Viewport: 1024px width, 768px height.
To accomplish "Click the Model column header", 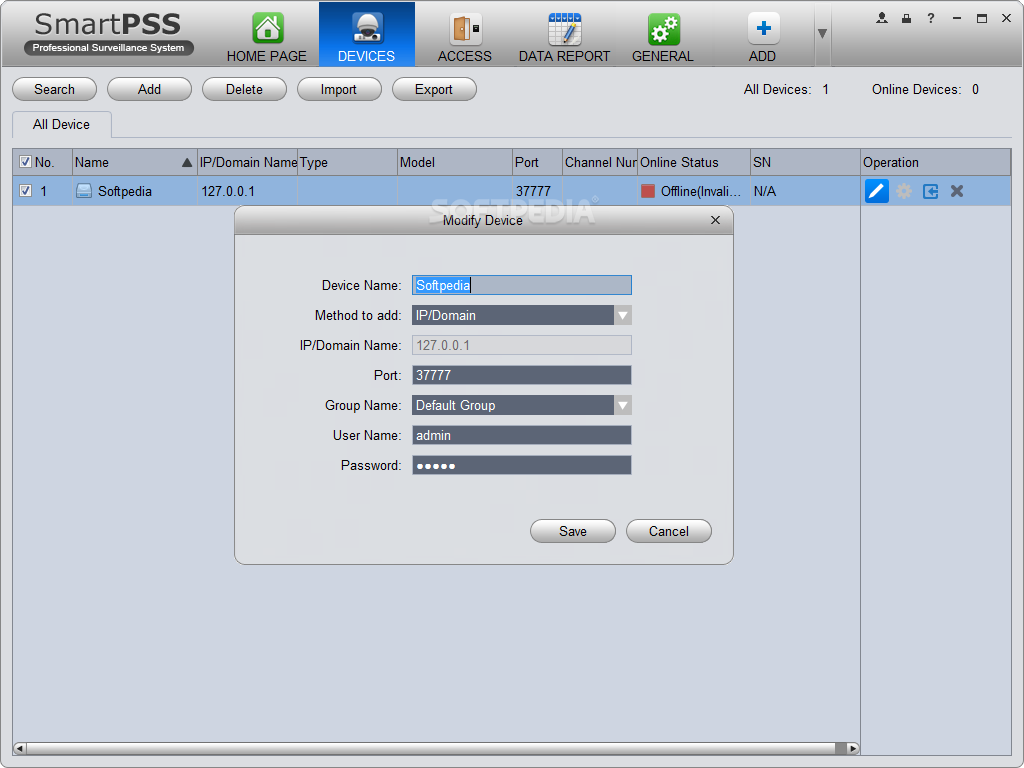I will pyautogui.click(x=455, y=162).
